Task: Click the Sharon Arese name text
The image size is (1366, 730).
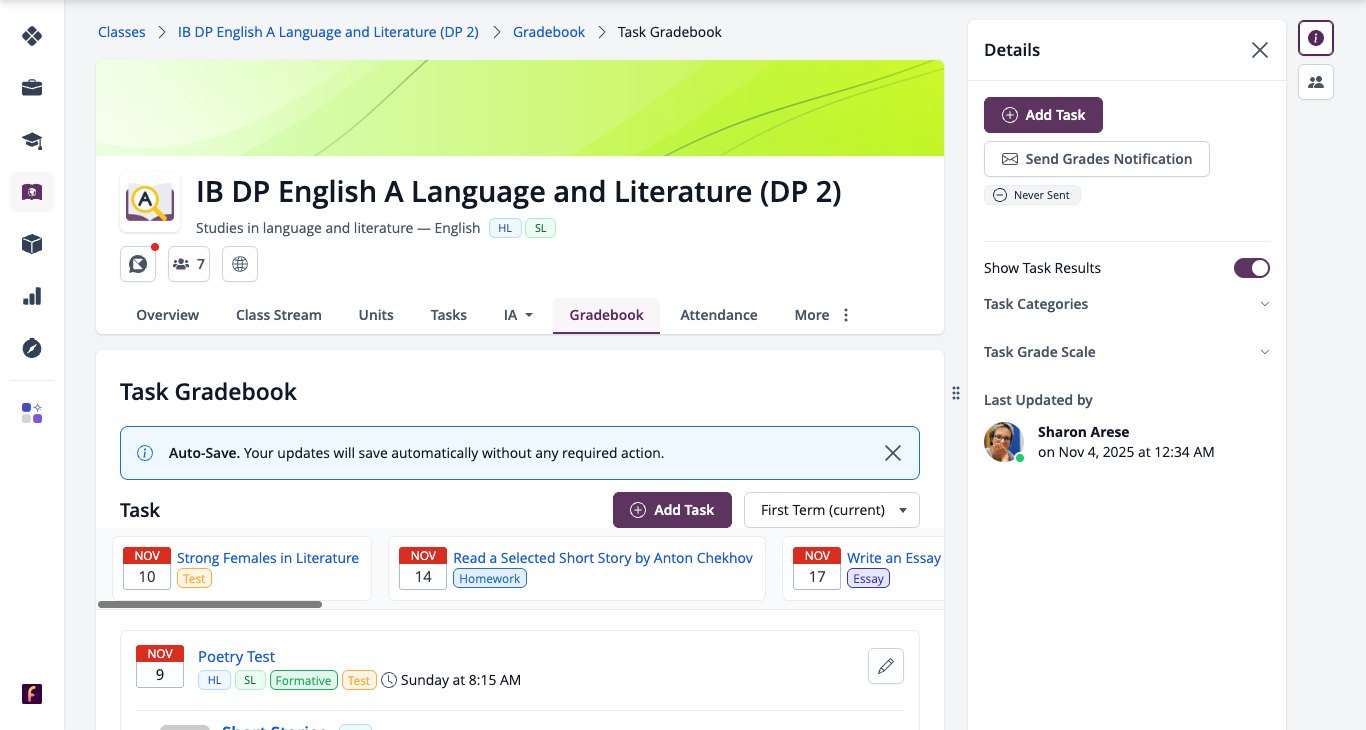Action: (1083, 432)
